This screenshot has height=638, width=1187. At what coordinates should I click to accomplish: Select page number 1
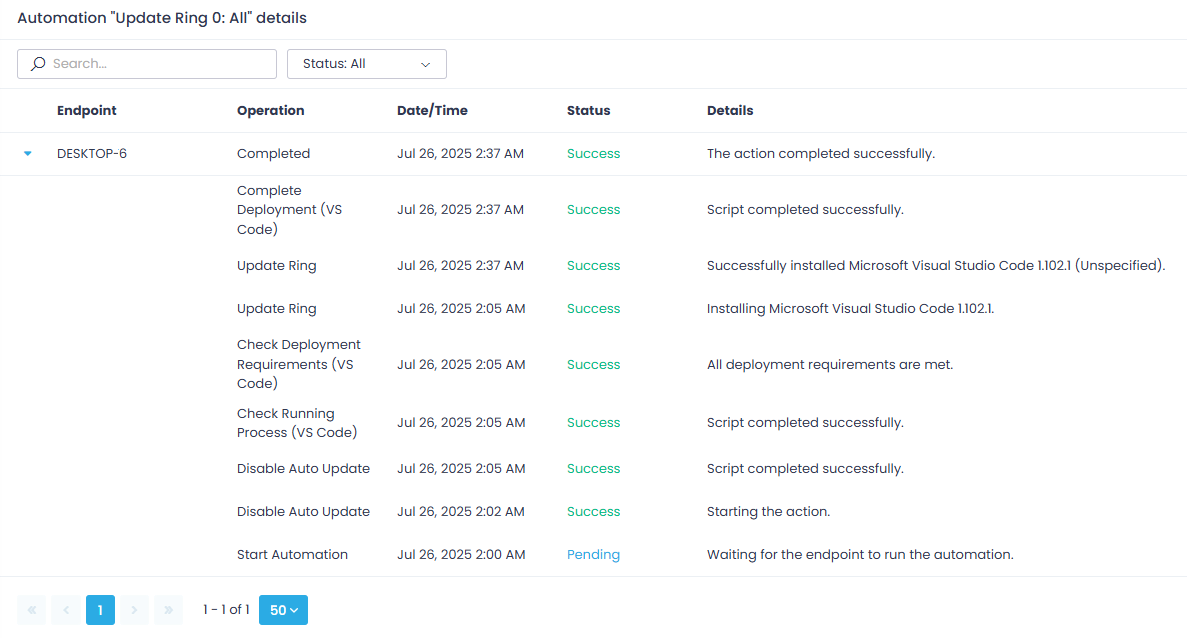point(100,609)
